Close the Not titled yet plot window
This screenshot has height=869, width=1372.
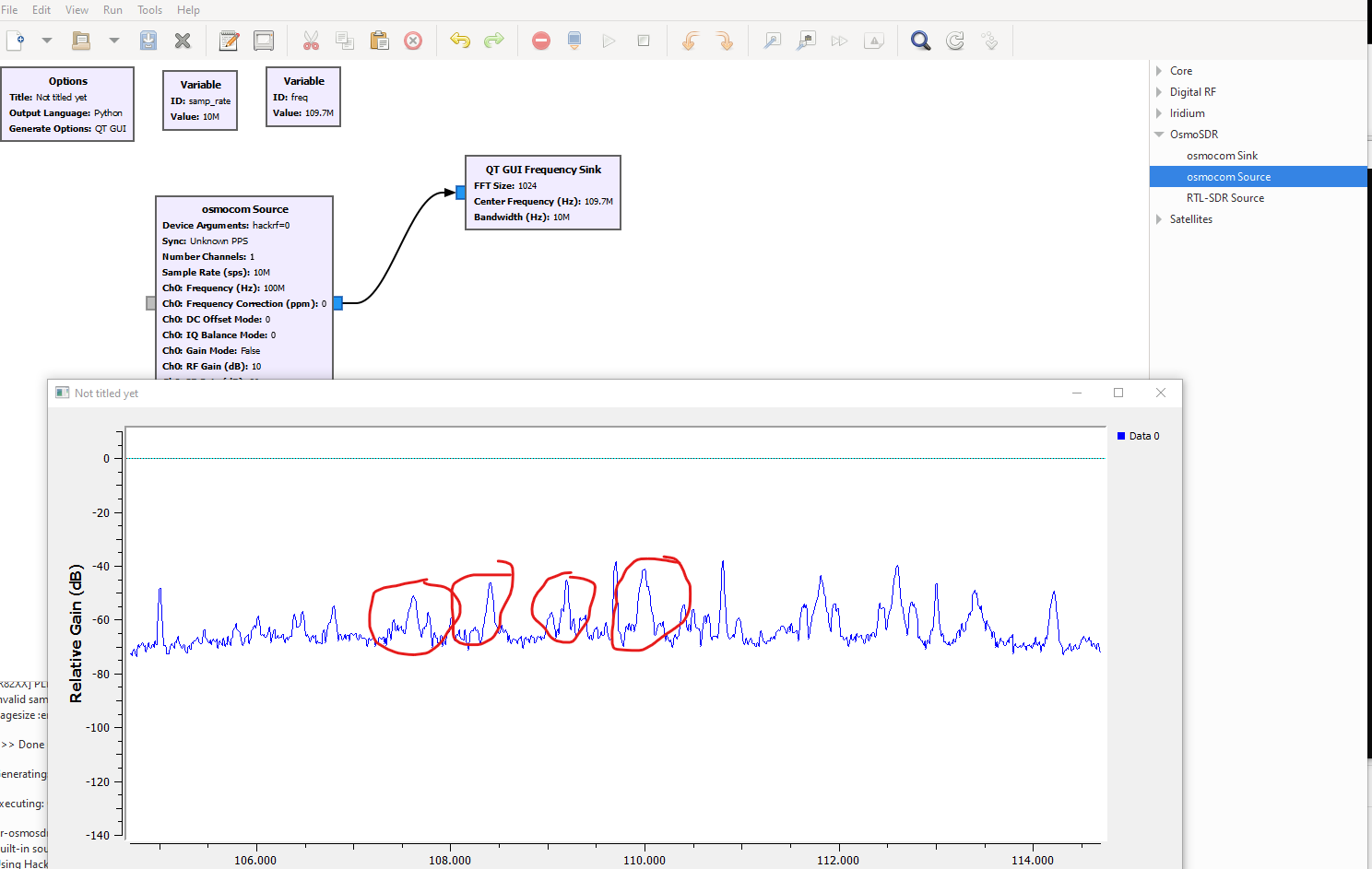pyautogui.click(x=1161, y=393)
